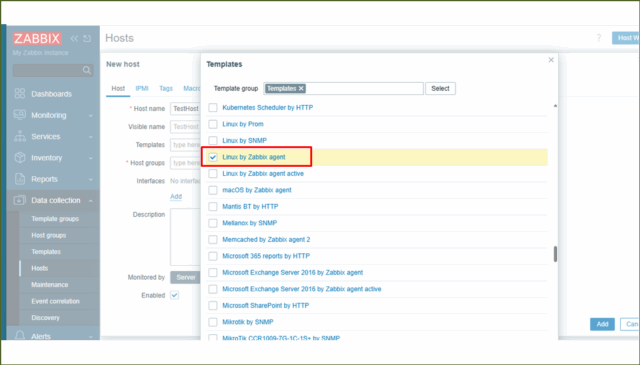The width and height of the screenshot is (640, 365).
Task: Expand the Reports menu arrow
Action: coord(91,179)
